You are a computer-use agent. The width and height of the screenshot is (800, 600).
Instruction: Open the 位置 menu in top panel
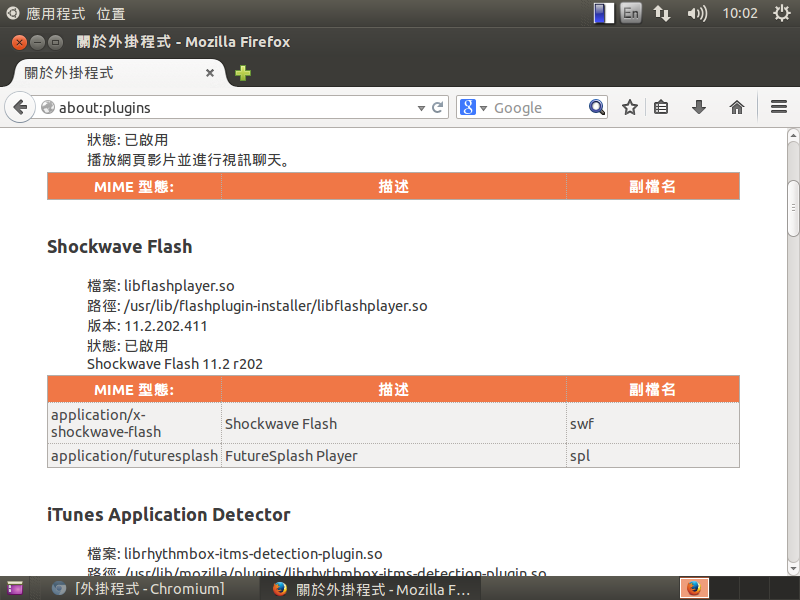(112, 13)
